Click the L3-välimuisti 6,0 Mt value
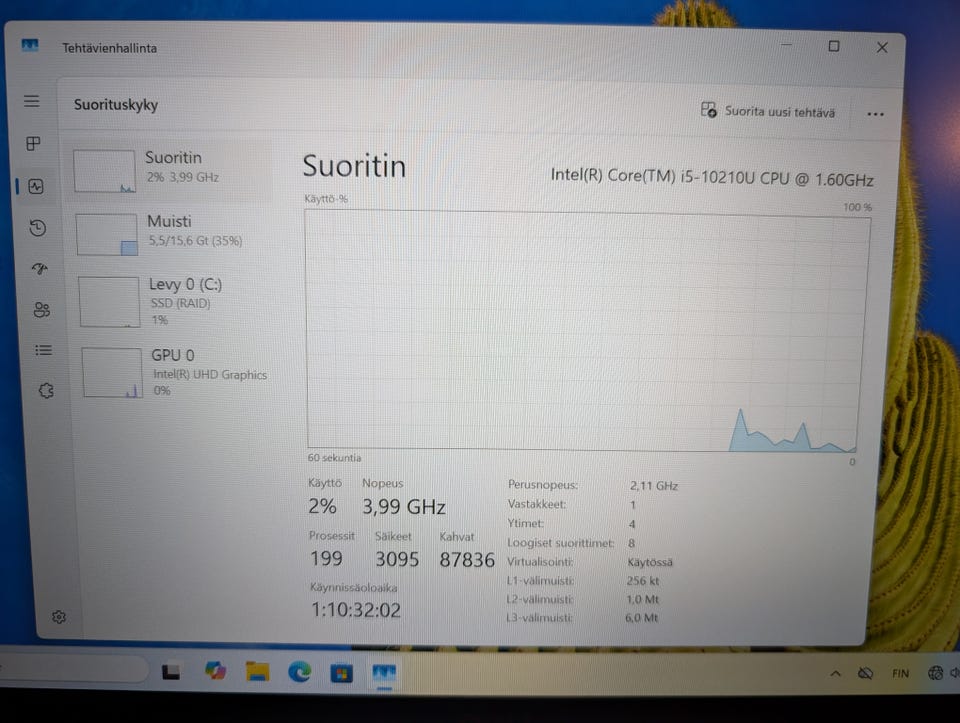Viewport: 960px width, 723px height. point(641,618)
